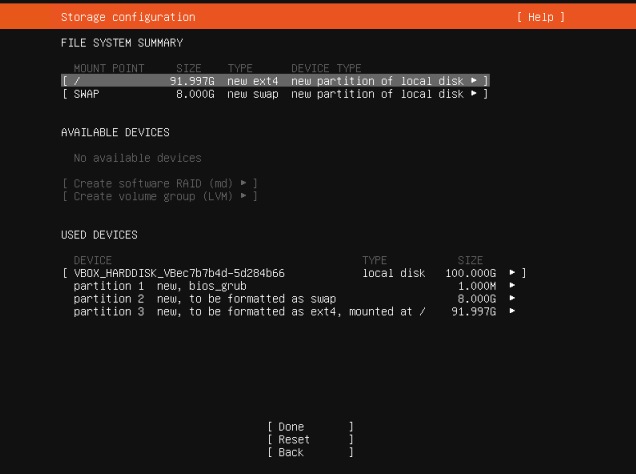636x474 pixels.
Task: Open partition 2 swap options menu
Action: point(294,299)
